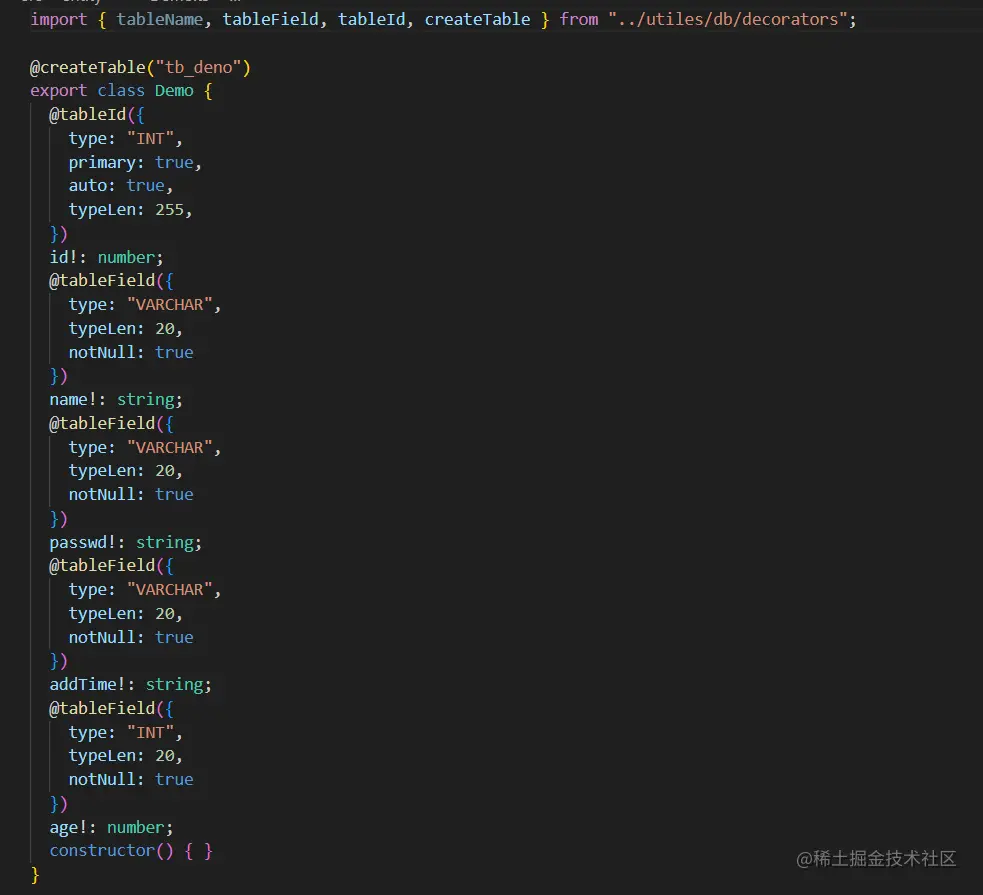Click 'createTable' in the import statement
The width and height of the screenshot is (983, 895).
point(477,20)
